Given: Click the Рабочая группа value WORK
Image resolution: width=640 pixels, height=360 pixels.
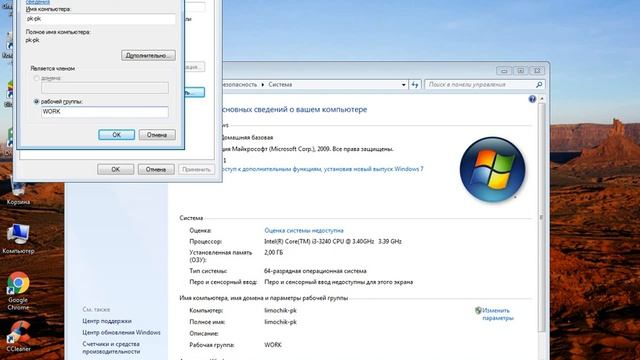Looking at the screenshot, I should coord(273,344).
